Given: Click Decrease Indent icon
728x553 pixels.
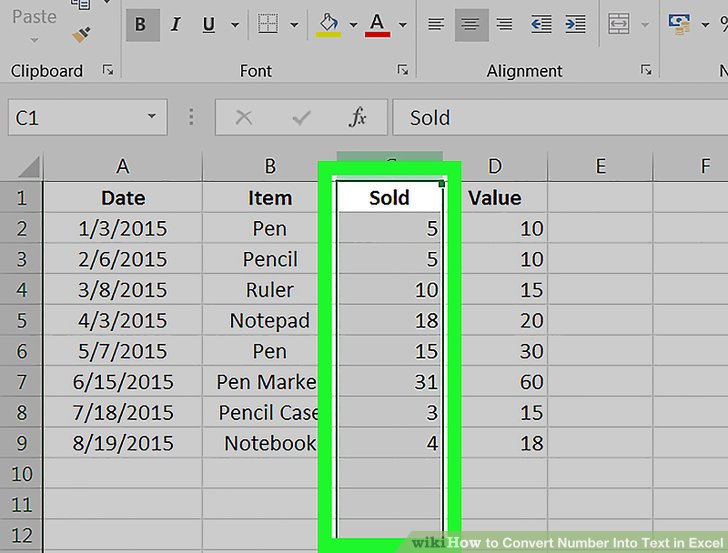Looking at the screenshot, I should [x=541, y=24].
